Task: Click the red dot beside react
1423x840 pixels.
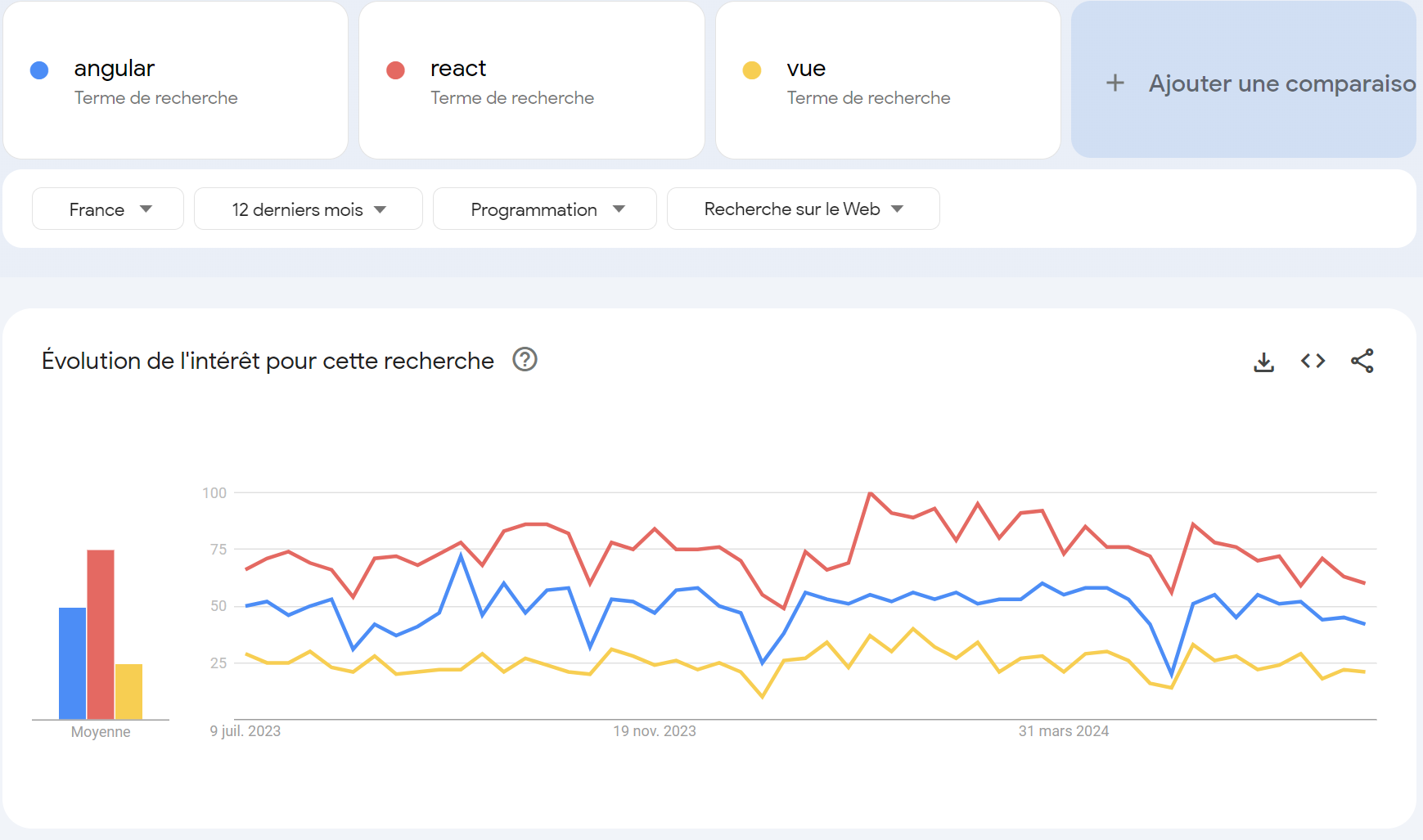Action: click(396, 70)
